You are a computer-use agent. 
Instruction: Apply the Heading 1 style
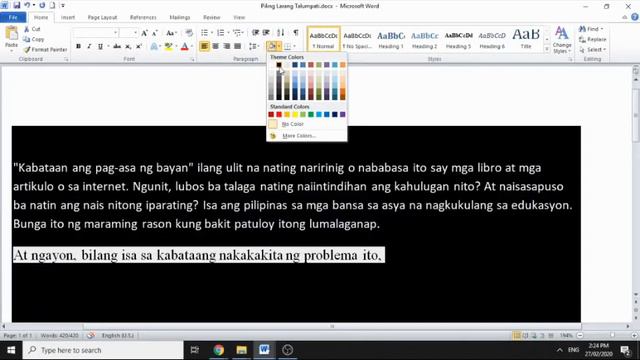pos(391,40)
